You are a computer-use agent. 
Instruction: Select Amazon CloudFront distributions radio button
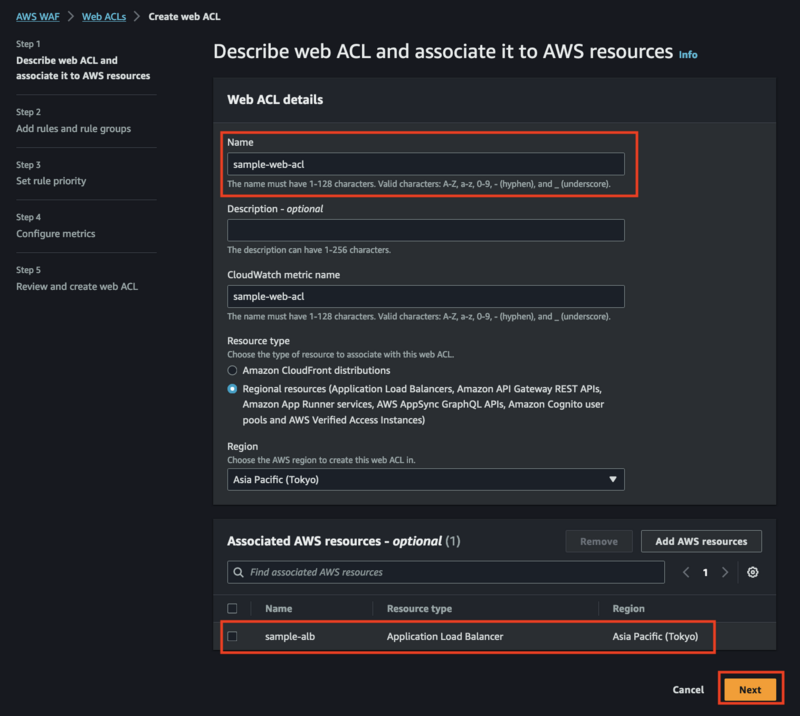tap(232, 371)
